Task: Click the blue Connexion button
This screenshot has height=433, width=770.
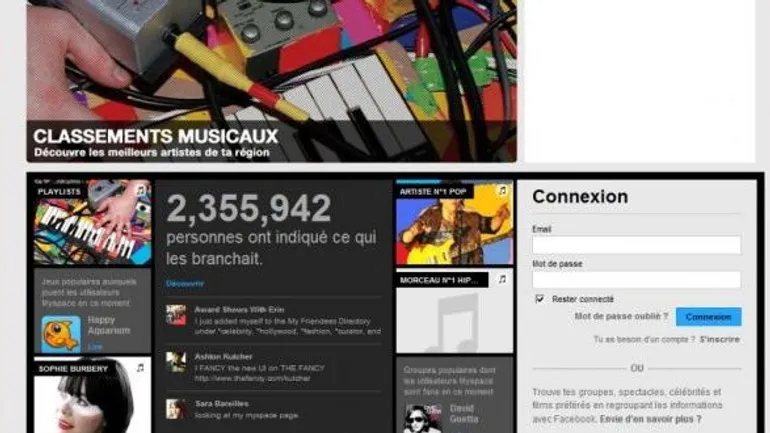Action: pyautogui.click(x=708, y=317)
